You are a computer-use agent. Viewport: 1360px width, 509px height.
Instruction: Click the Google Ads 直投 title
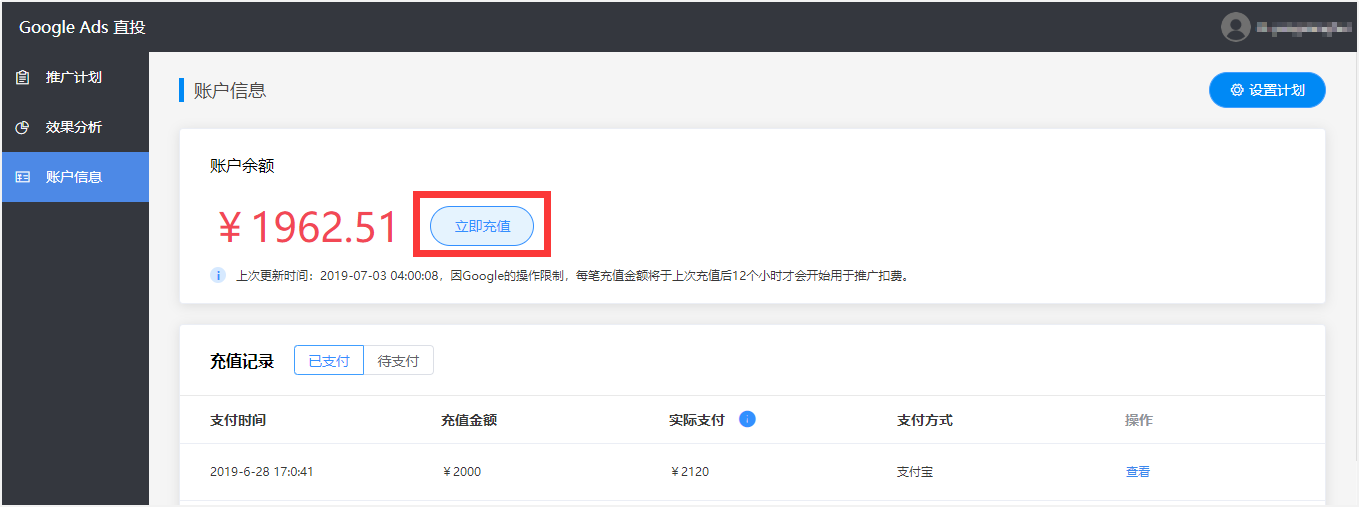[82, 27]
